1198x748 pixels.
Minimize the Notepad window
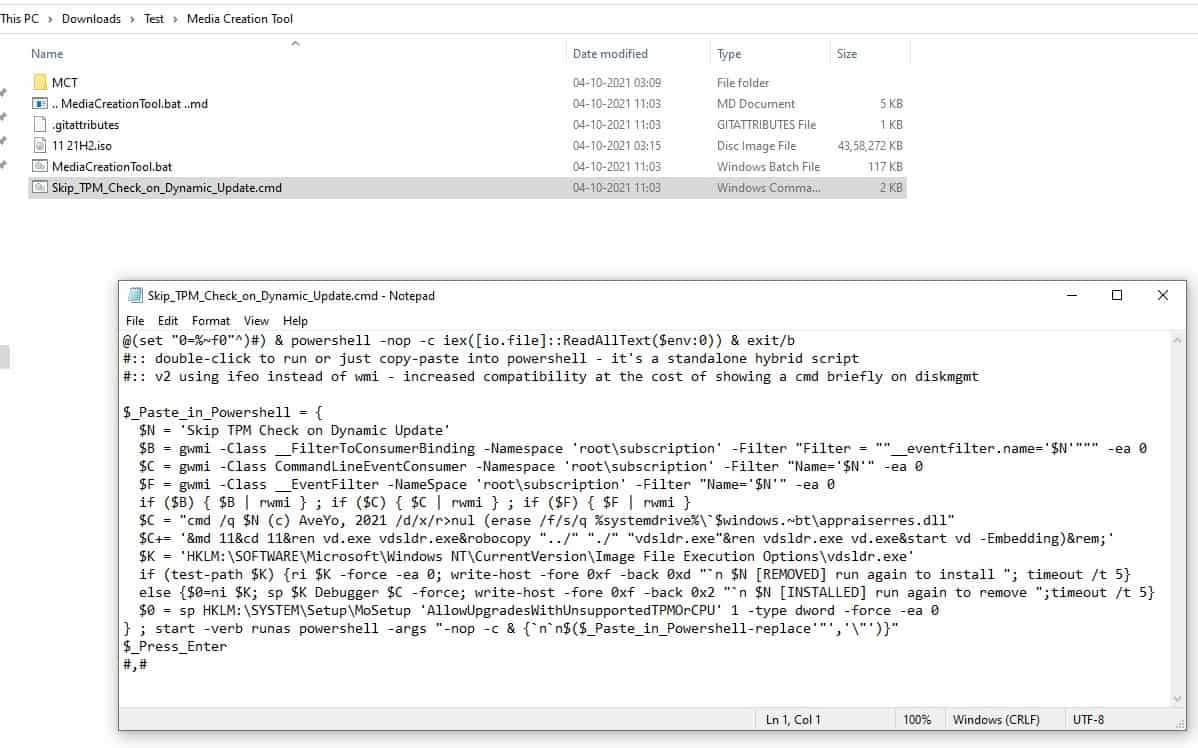pos(1072,295)
